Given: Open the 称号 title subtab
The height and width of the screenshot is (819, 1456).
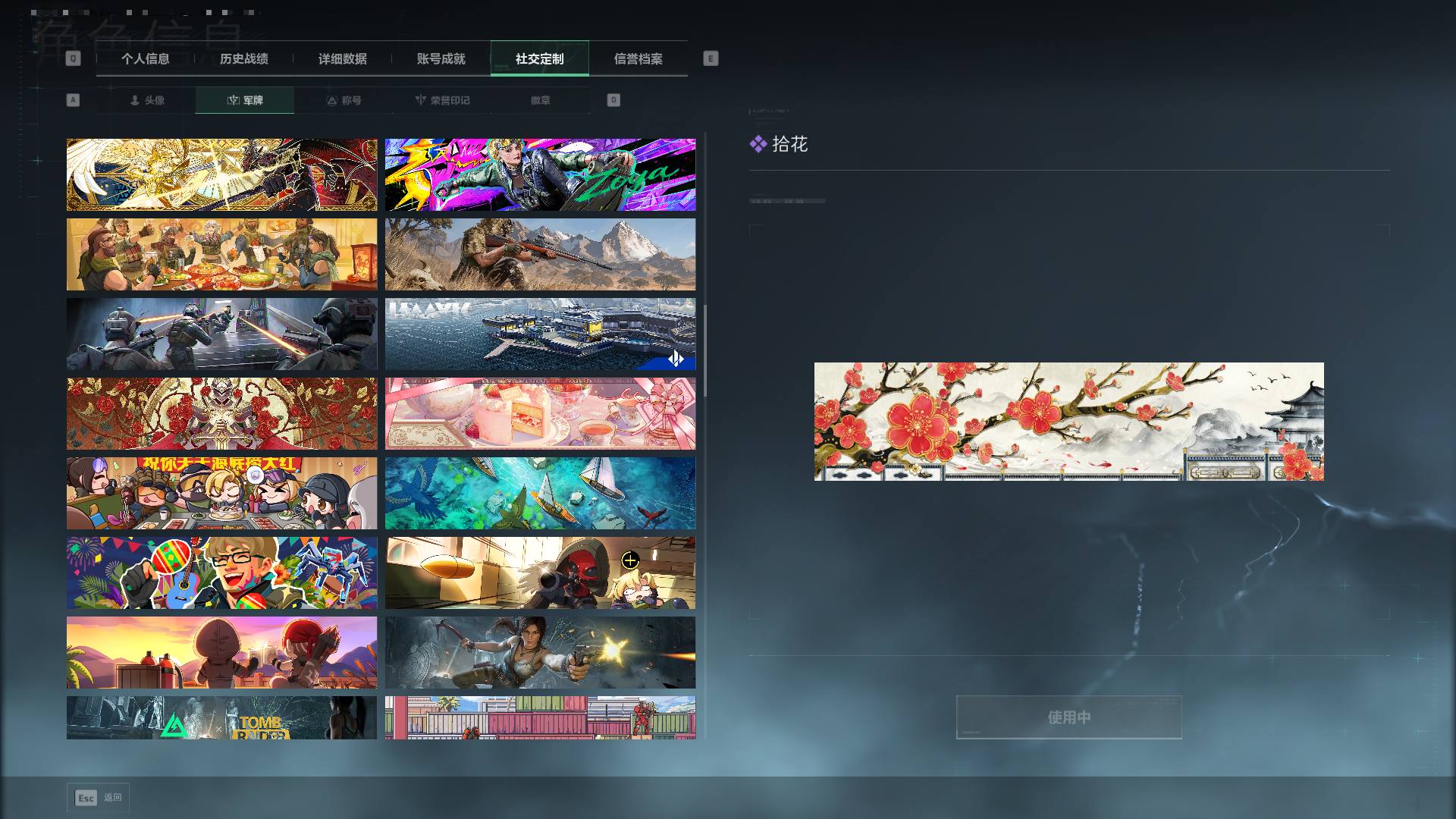Looking at the screenshot, I should tap(344, 100).
